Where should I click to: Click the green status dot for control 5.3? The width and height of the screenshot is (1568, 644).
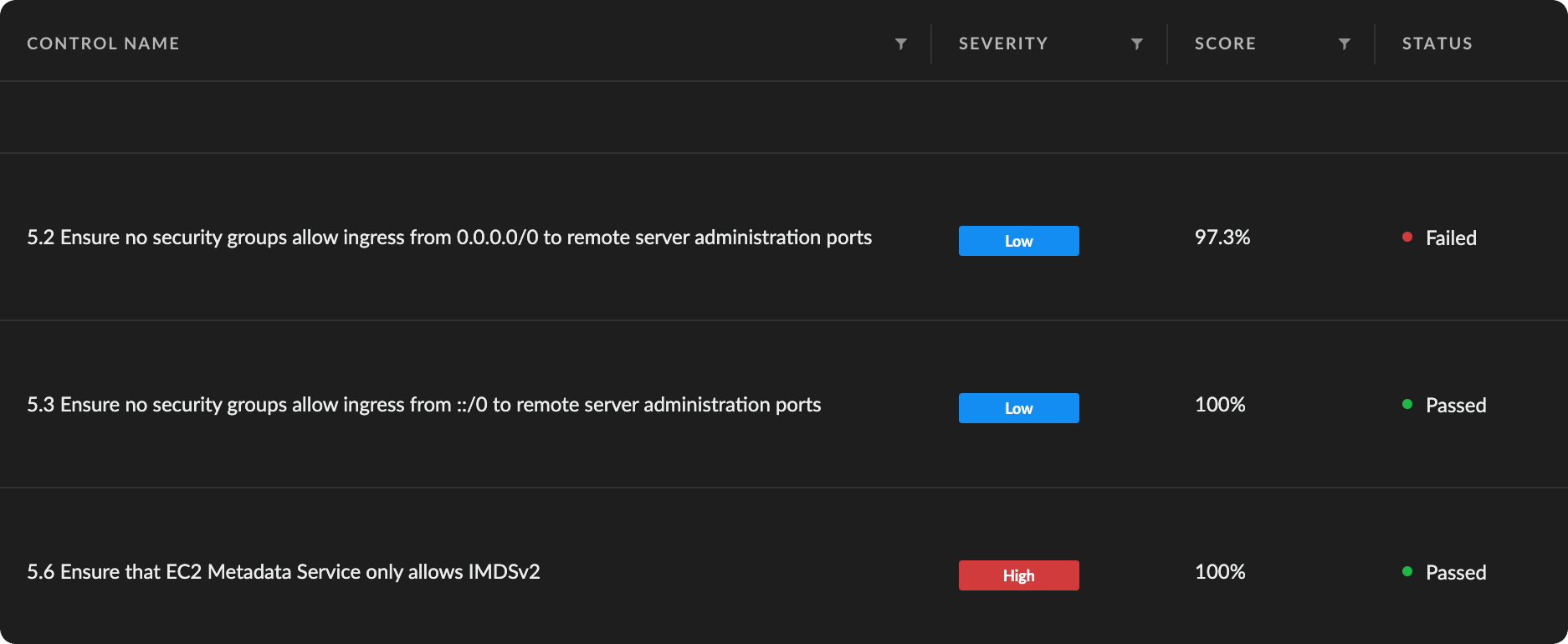(x=1407, y=405)
